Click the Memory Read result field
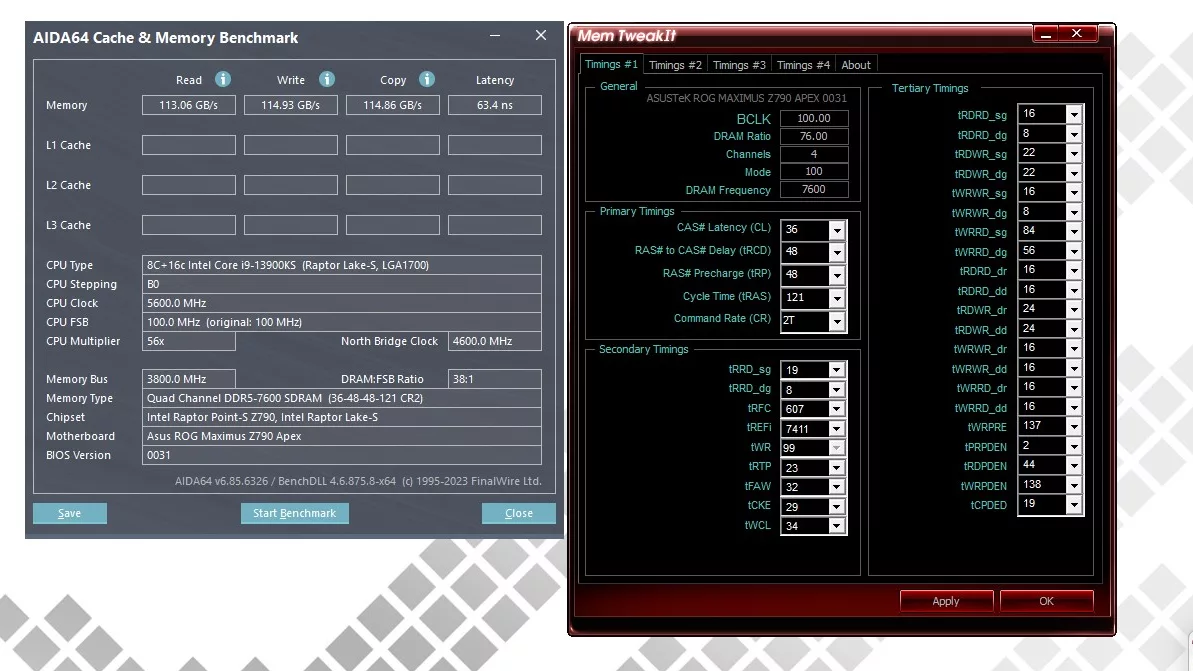1193x671 pixels. 189,105
